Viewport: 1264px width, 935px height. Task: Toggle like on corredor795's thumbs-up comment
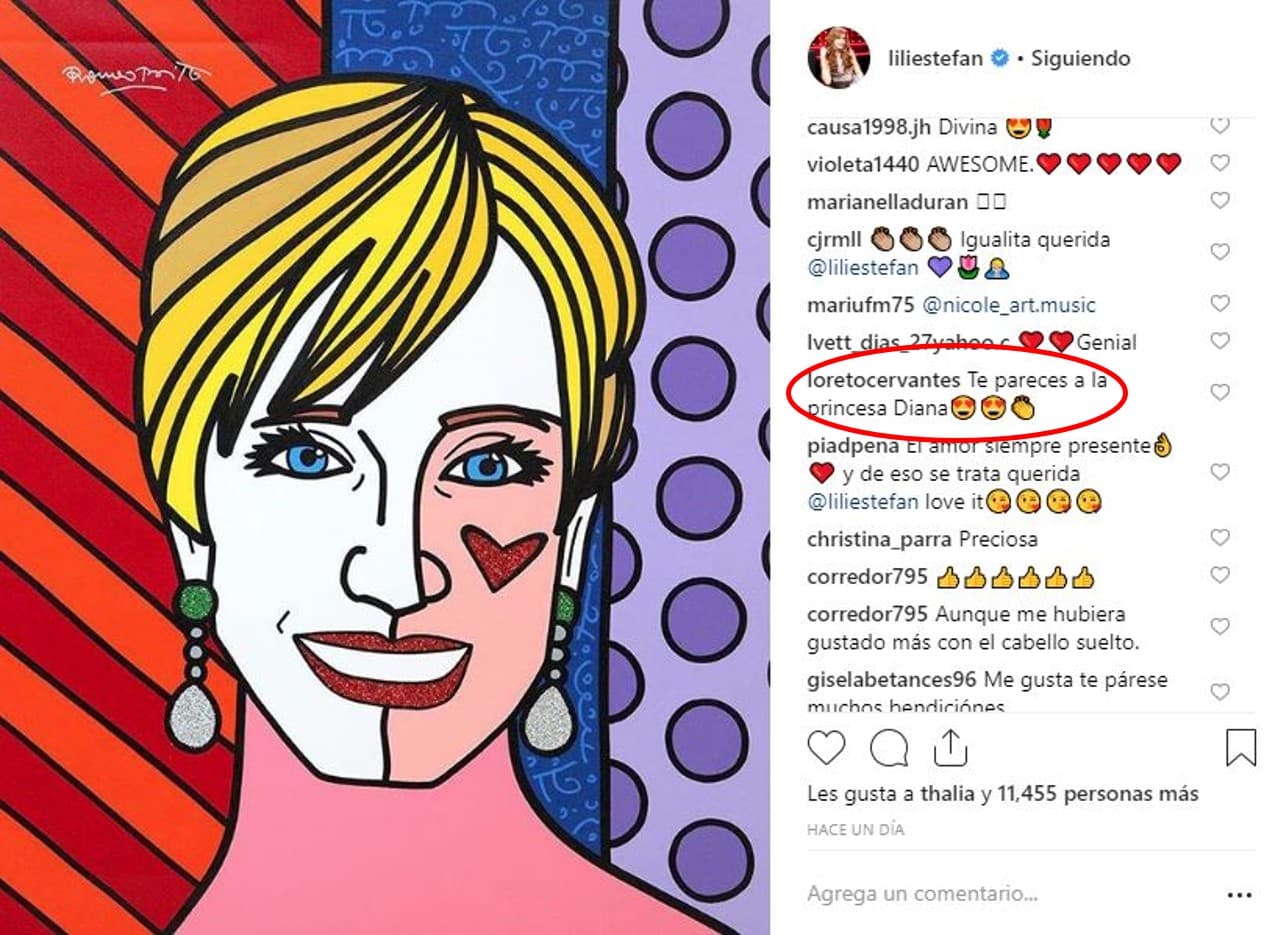(1218, 575)
